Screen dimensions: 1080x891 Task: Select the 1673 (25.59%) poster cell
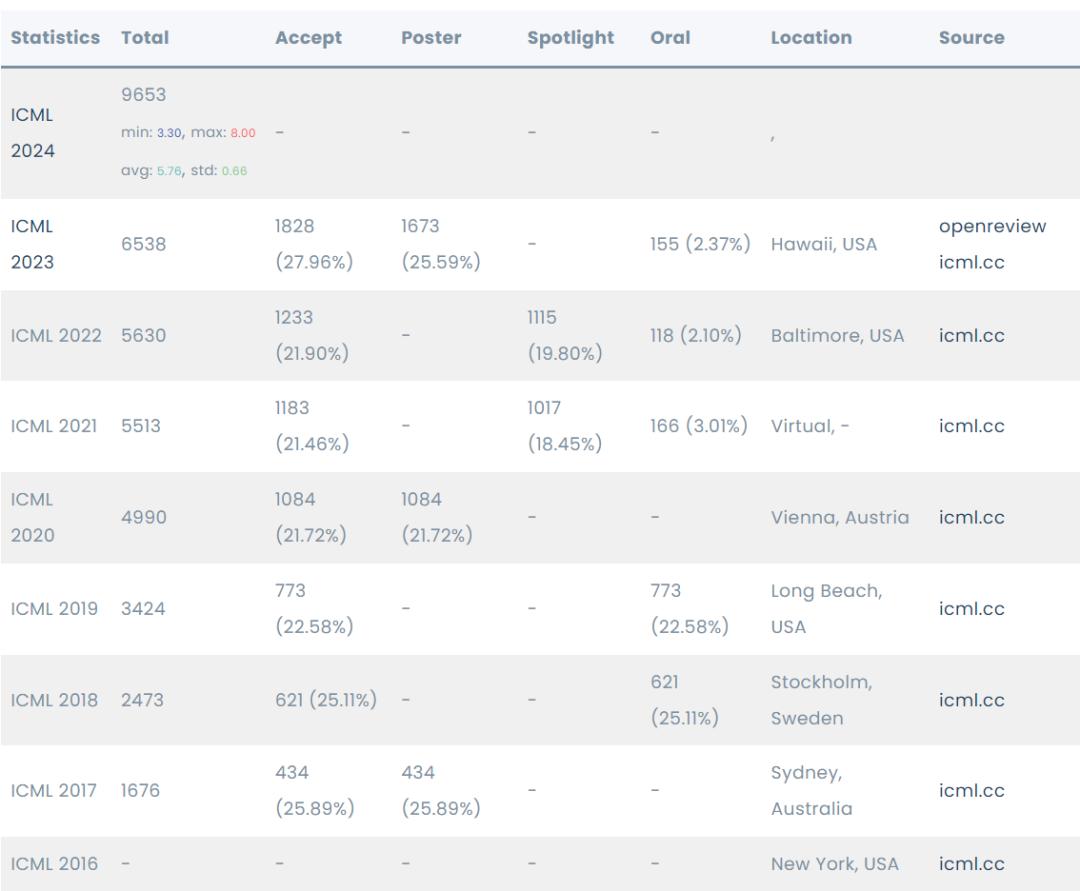pos(441,244)
